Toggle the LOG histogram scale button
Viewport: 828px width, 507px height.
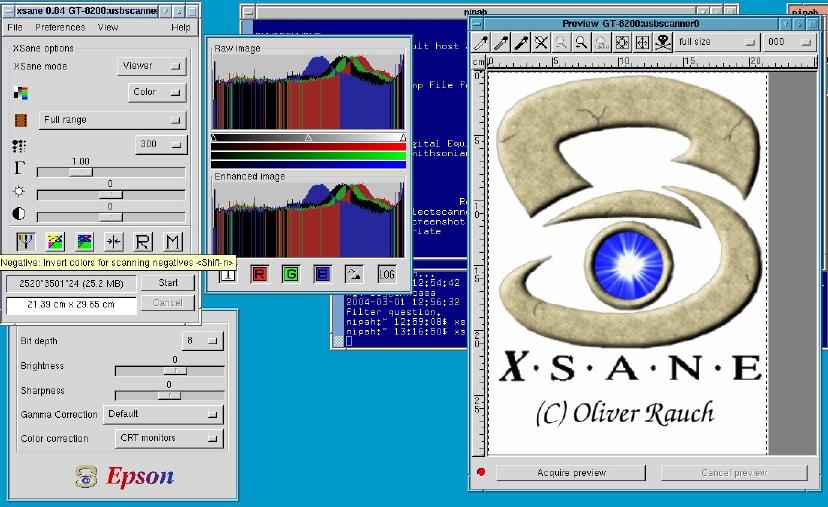[387, 274]
